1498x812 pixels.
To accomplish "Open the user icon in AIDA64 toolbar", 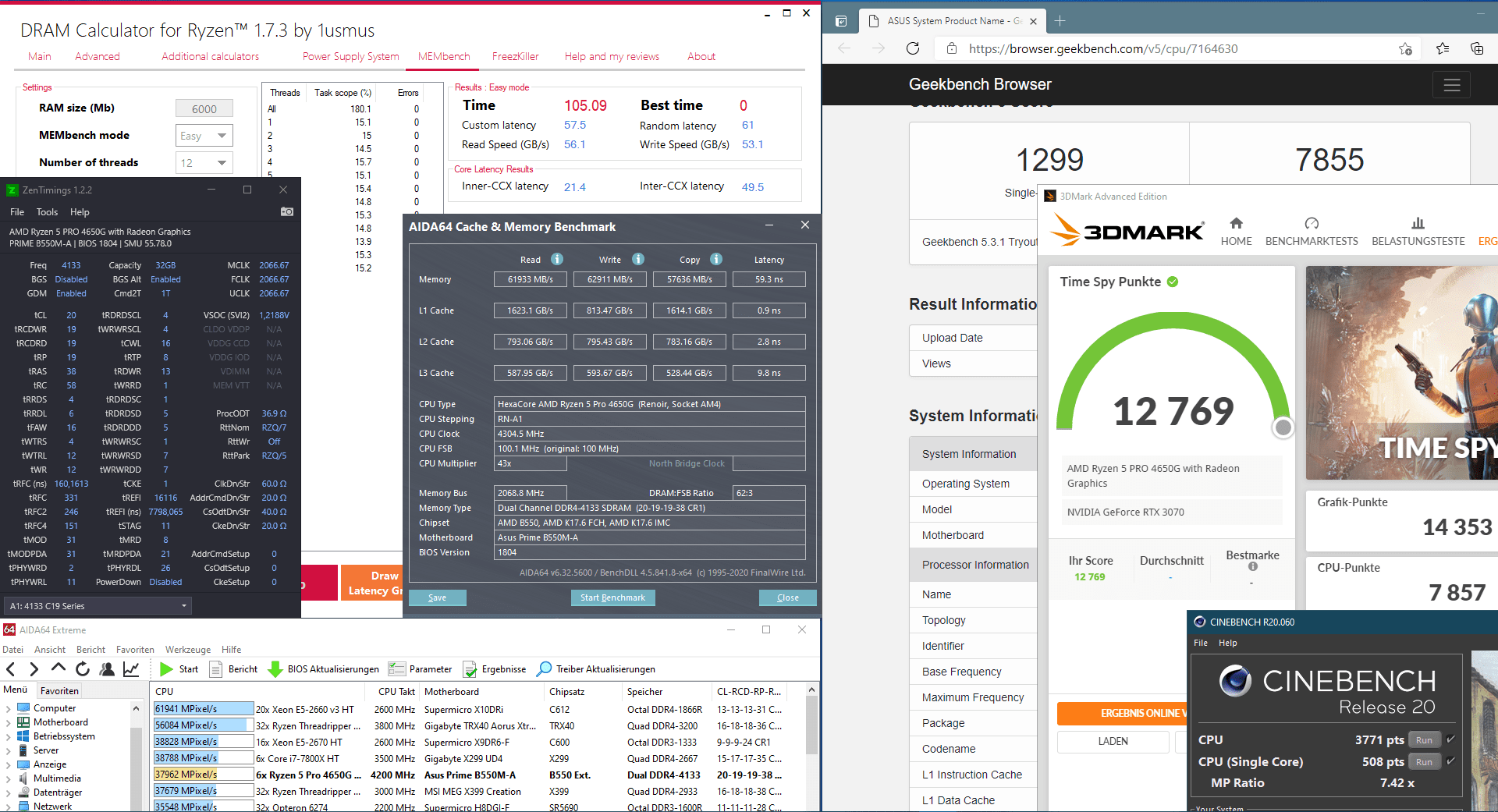I will [x=107, y=668].
